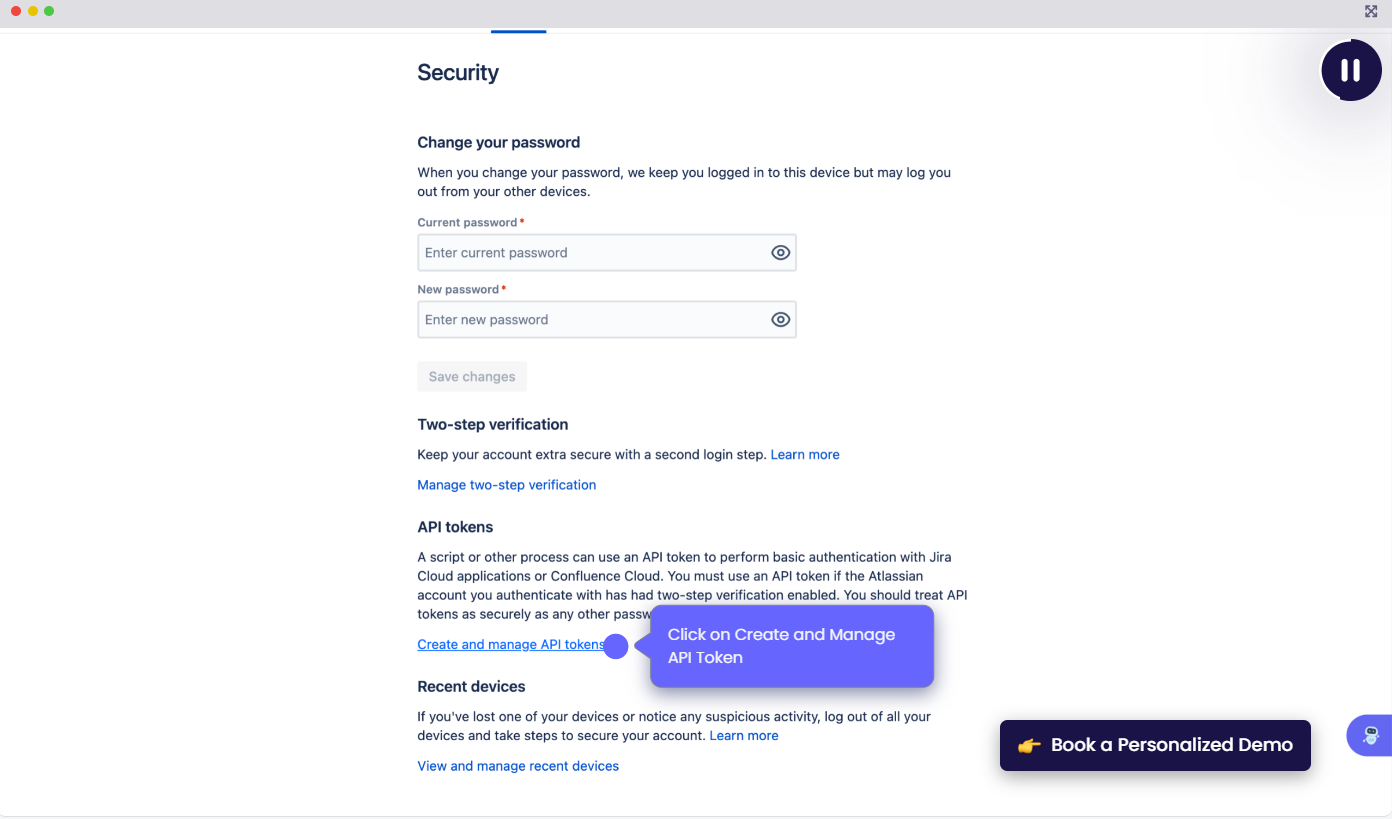The height and width of the screenshot is (819, 1392).
Task: Click Book a Personalized Demo label
Action: (1171, 745)
